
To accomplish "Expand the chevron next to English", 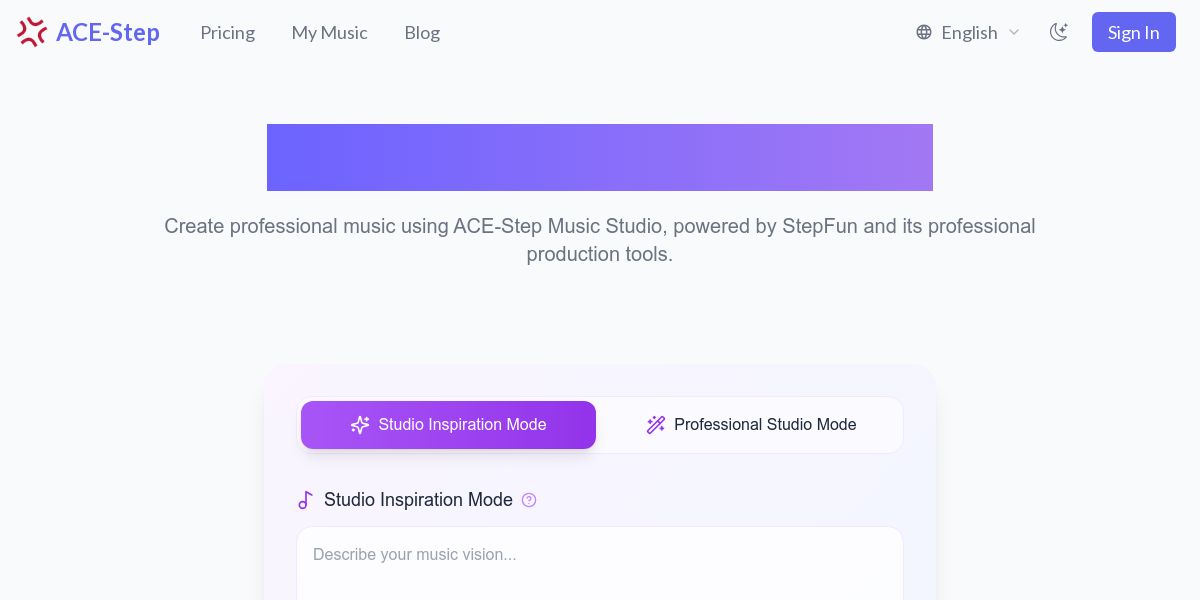I will point(1014,32).
